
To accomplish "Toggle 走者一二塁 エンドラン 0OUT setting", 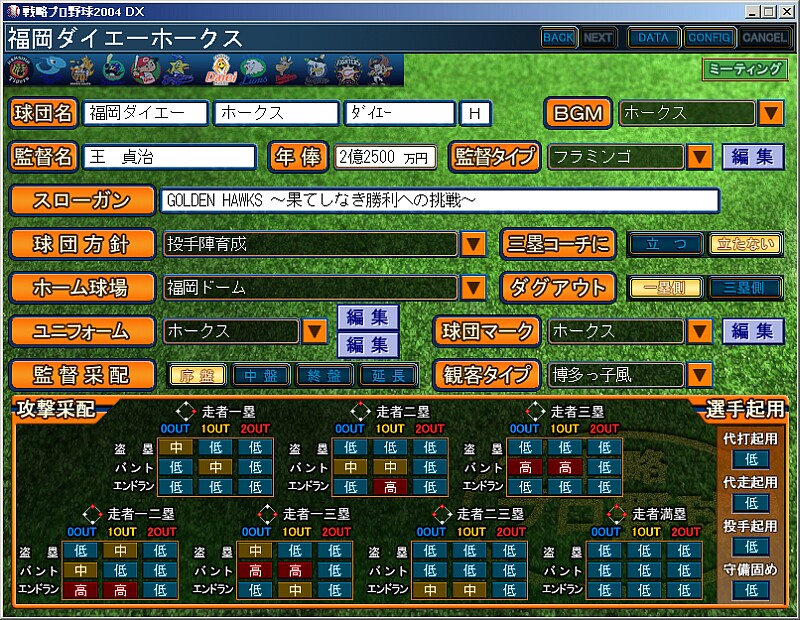I will tap(81, 590).
